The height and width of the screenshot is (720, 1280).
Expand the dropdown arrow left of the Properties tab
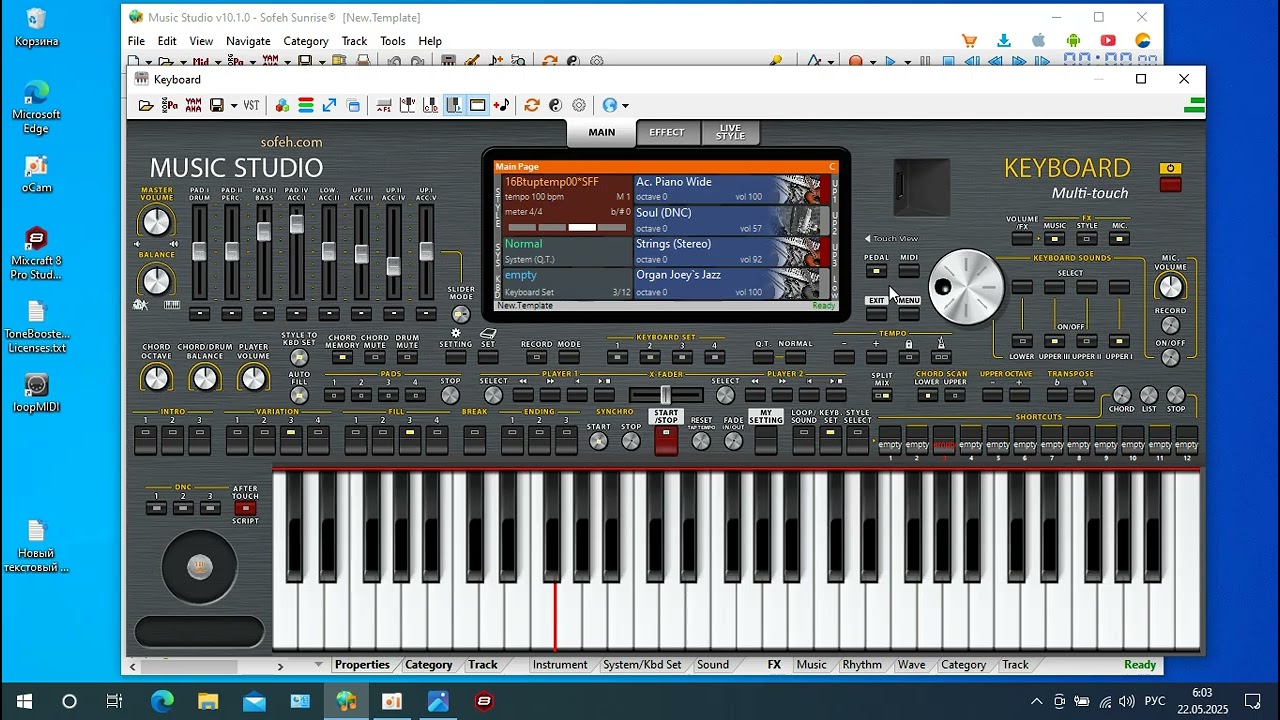(319, 664)
